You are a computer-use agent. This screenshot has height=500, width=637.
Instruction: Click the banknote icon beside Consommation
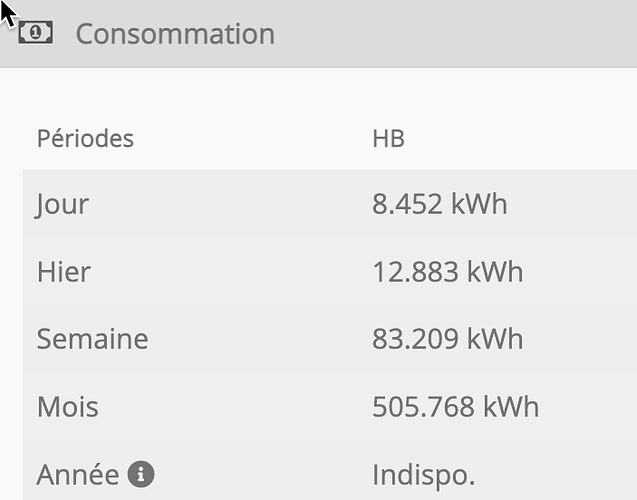[35, 33]
